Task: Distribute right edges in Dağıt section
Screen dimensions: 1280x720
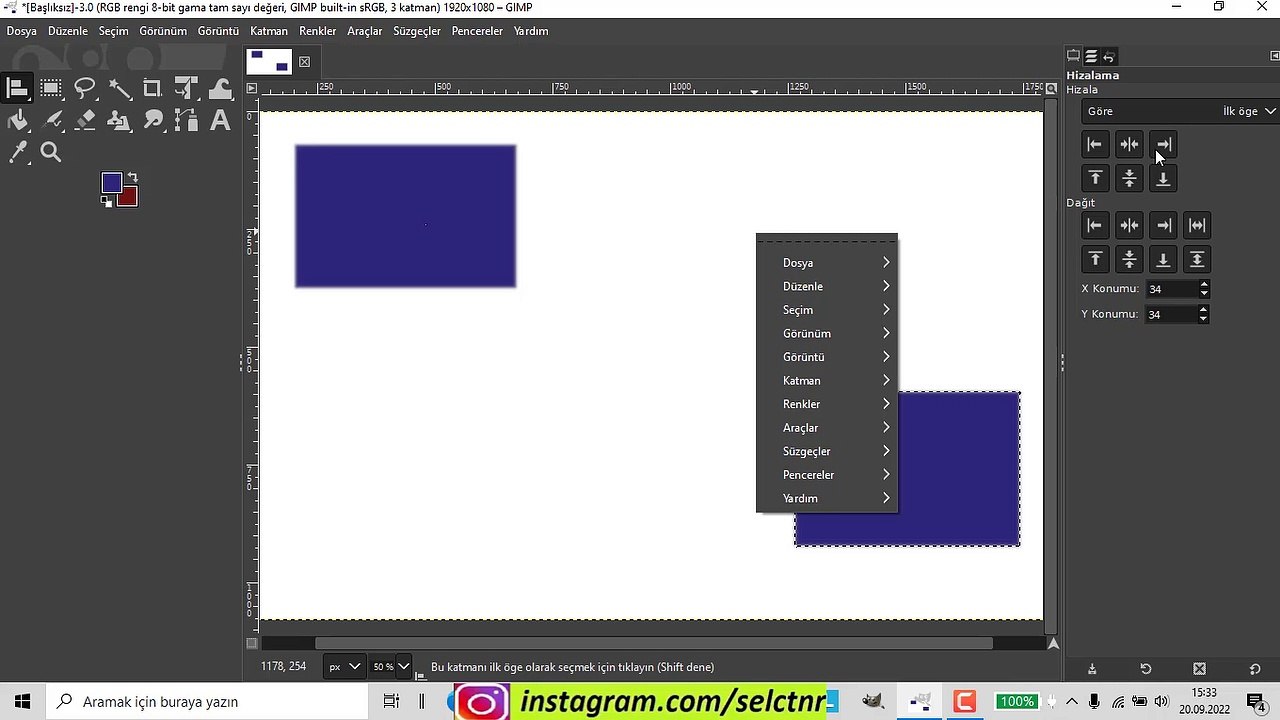Action: (1163, 225)
